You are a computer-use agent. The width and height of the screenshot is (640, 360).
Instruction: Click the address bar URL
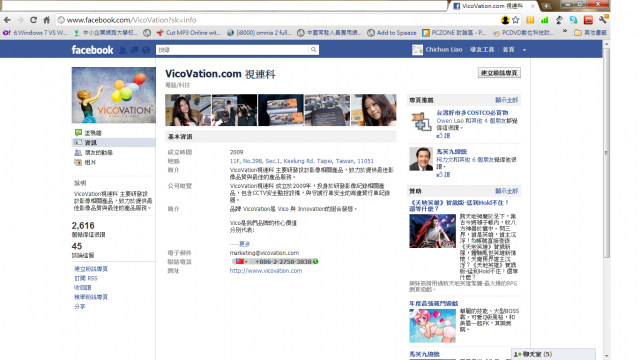point(131,20)
